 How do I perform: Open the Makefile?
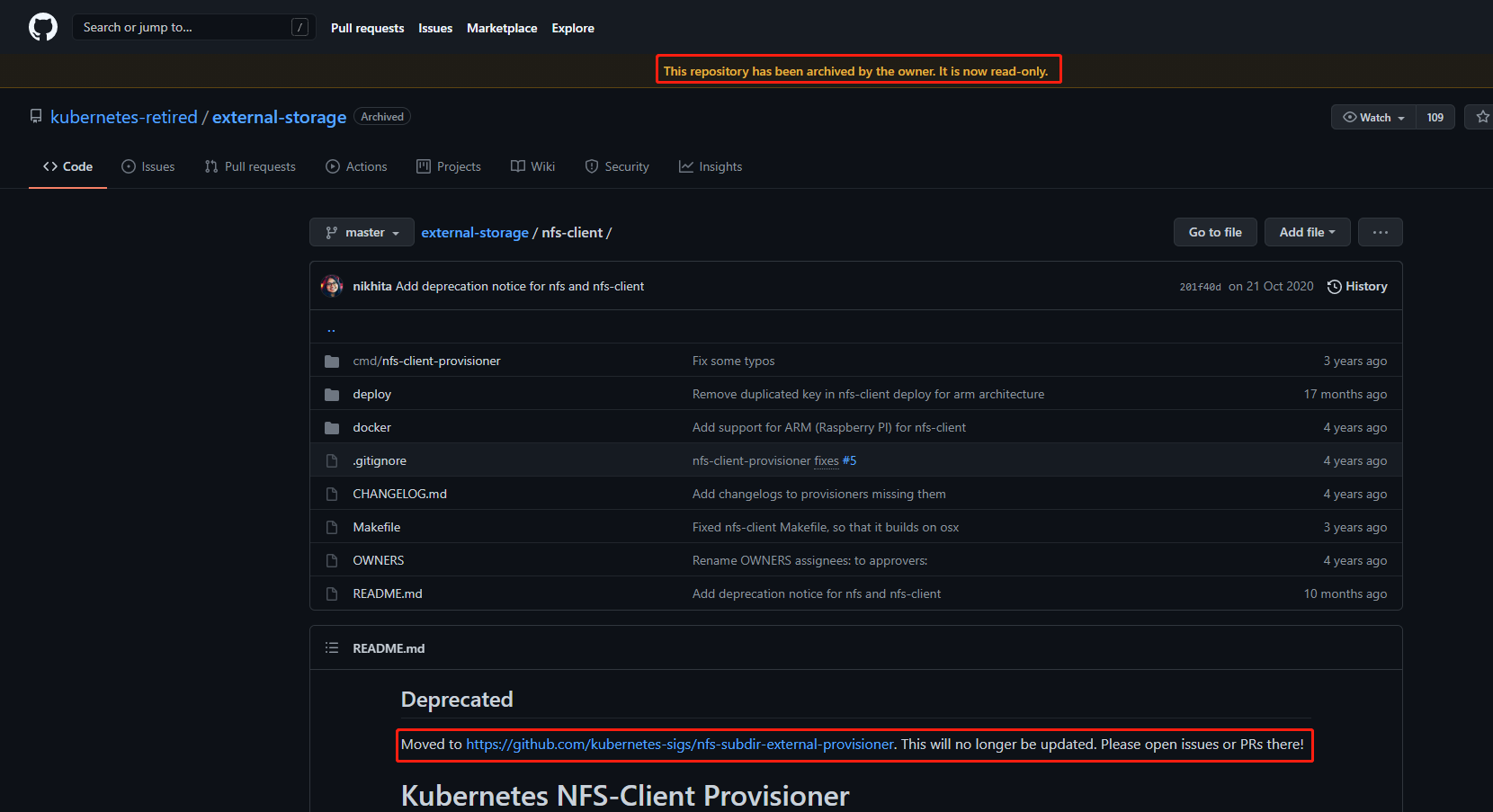pos(376,527)
